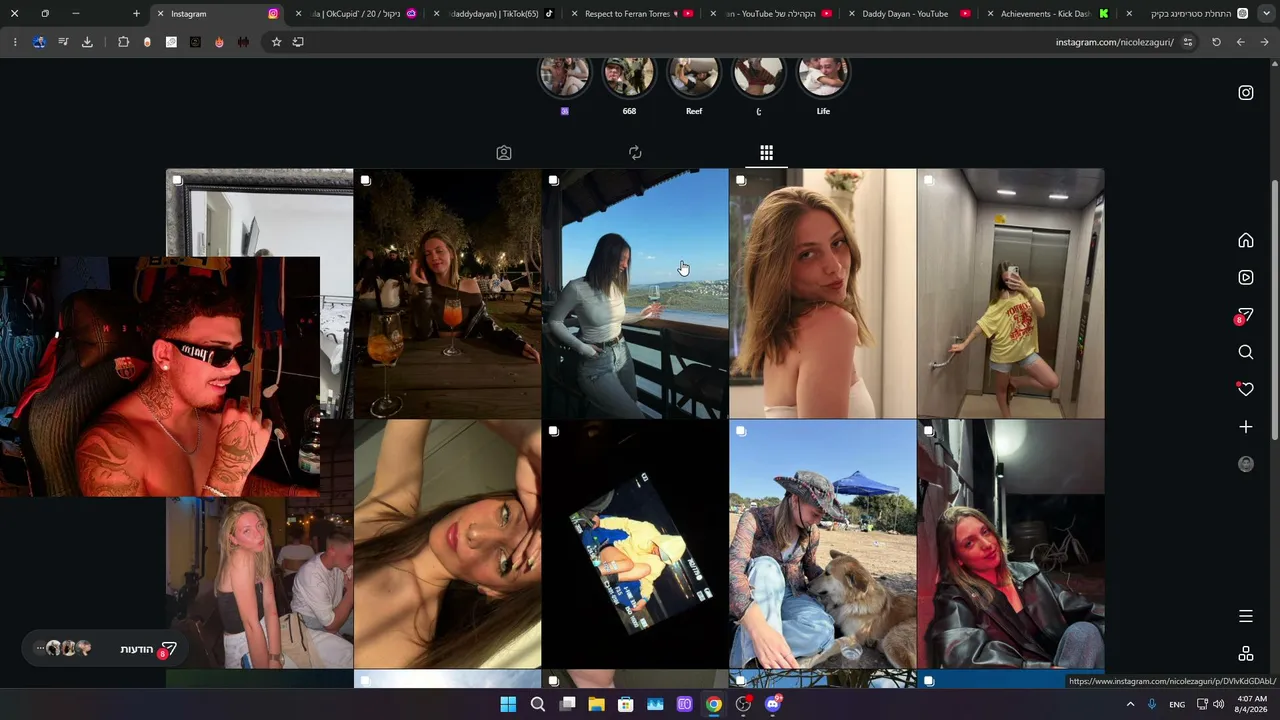Open the media controls toolbar icon
1280x720 pixels.
[x=63, y=42]
